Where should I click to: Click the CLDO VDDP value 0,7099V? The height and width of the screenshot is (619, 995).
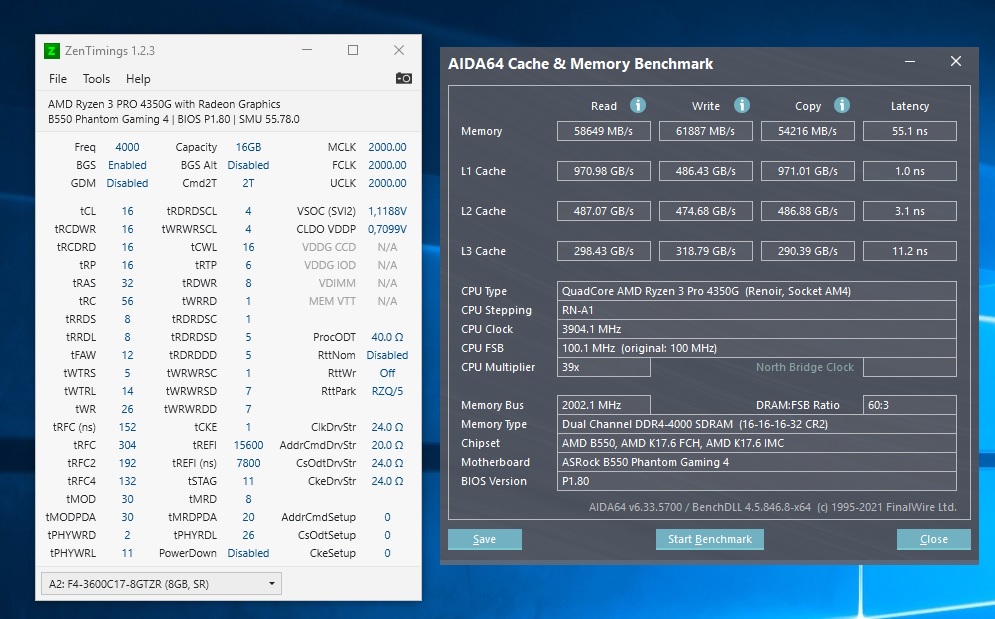click(387, 229)
